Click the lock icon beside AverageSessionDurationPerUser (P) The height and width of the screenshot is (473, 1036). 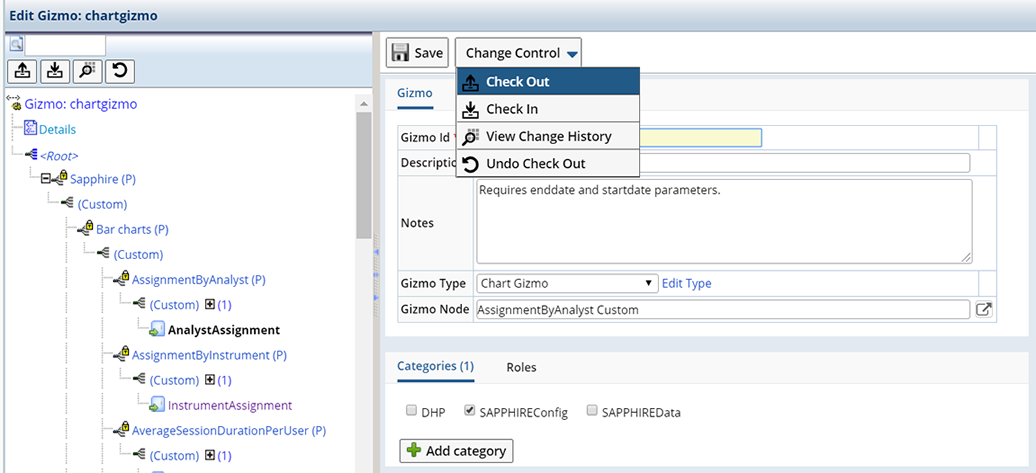click(122, 429)
